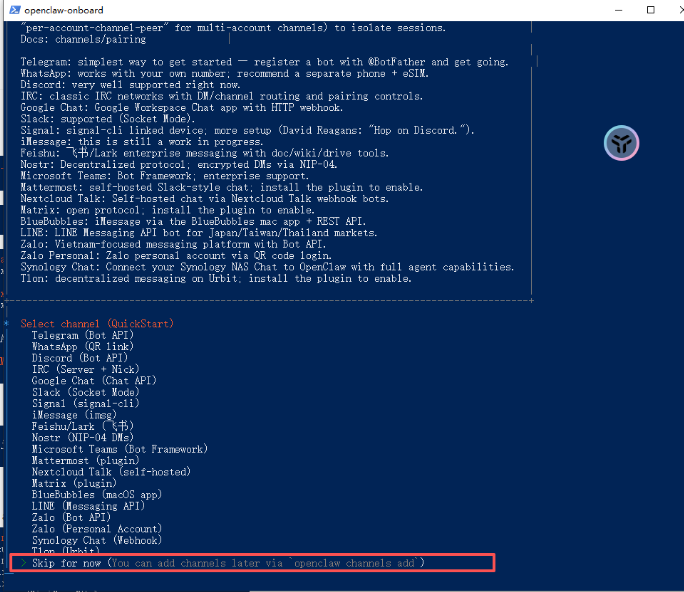Click the openclaw-onboard window title text
Image resolution: width=684 pixels, height=592 pixels.
click(x=64, y=10)
